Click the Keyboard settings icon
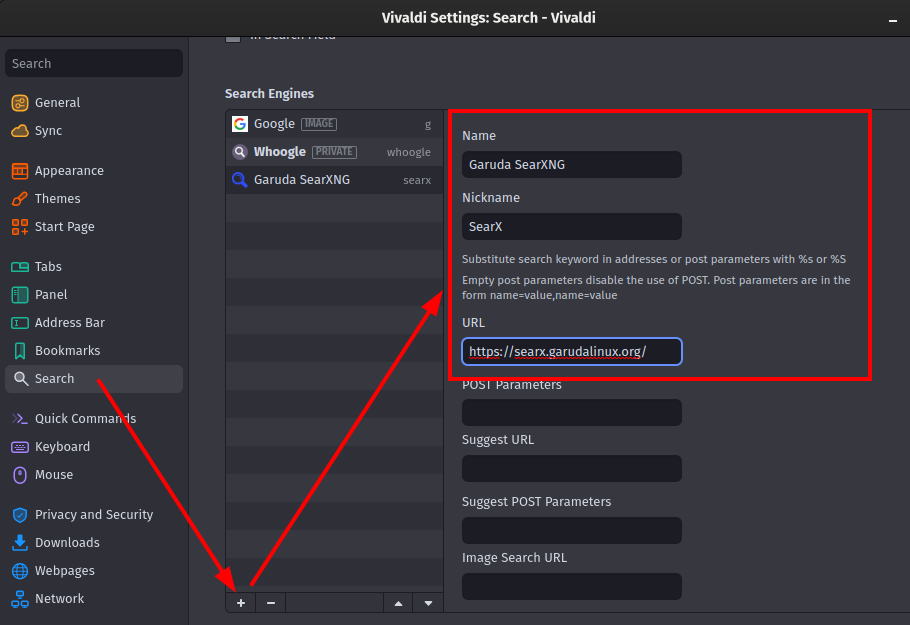 (20, 447)
